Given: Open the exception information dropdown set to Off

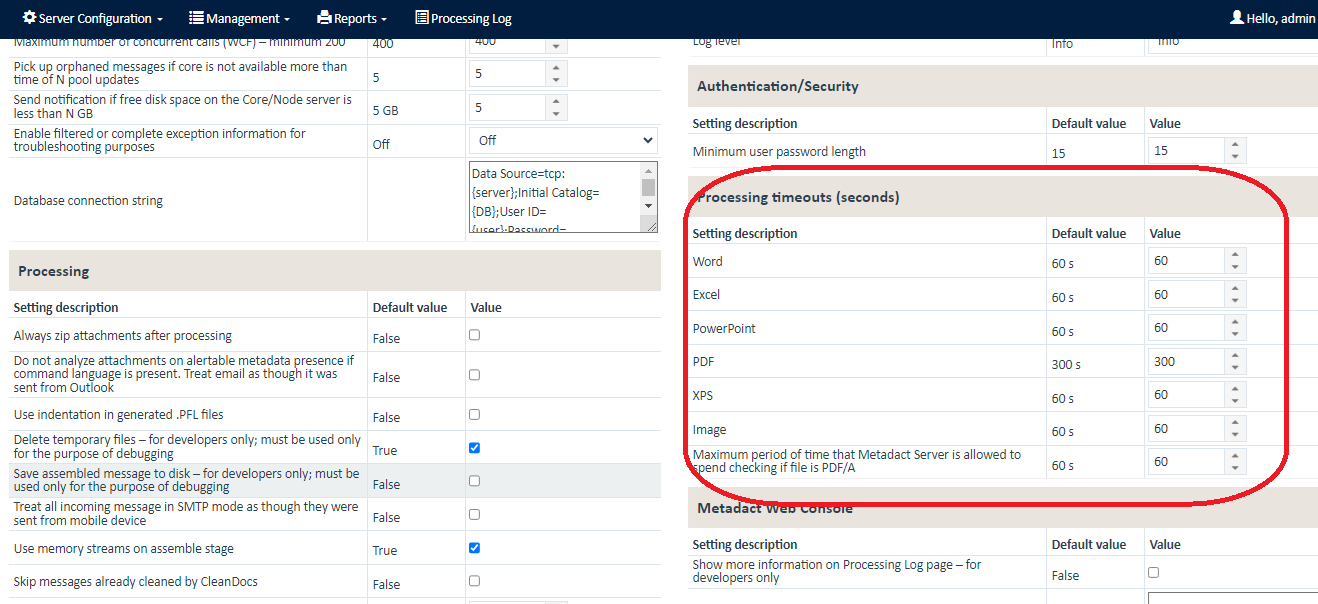Looking at the screenshot, I should click(x=563, y=141).
